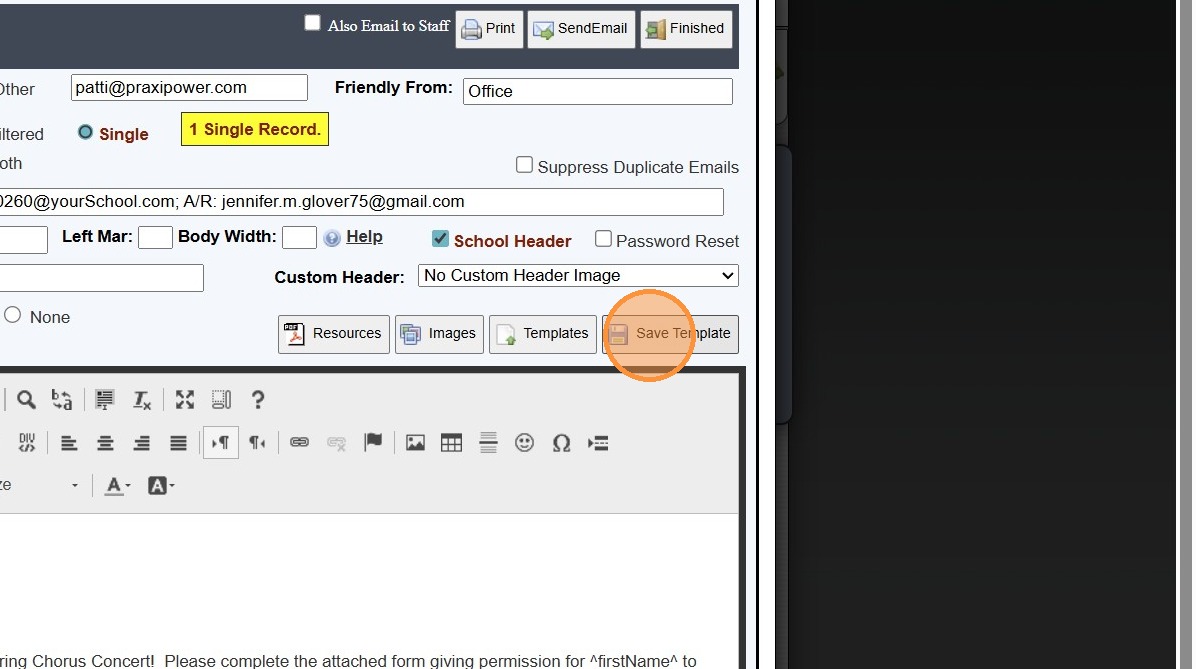Click the email body text about Chorus Concert

349,660
